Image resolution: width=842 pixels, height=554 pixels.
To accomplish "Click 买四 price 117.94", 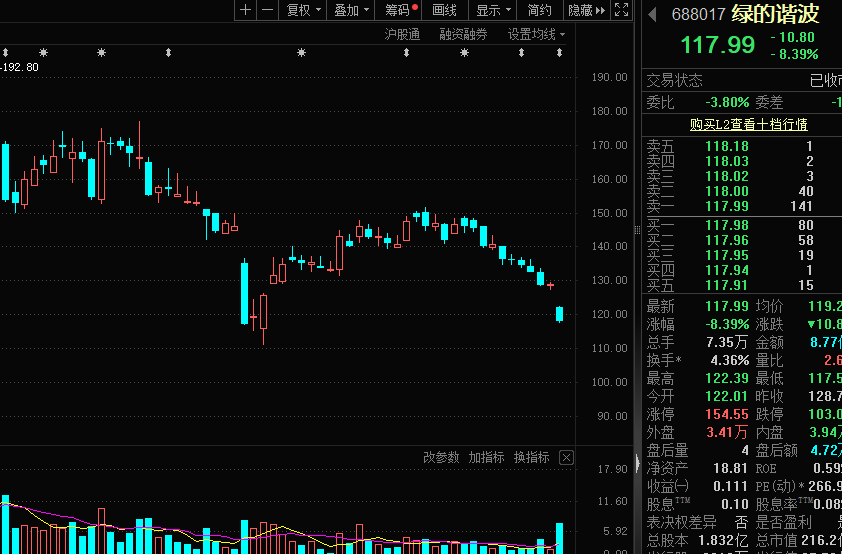I will tap(727, 270).
